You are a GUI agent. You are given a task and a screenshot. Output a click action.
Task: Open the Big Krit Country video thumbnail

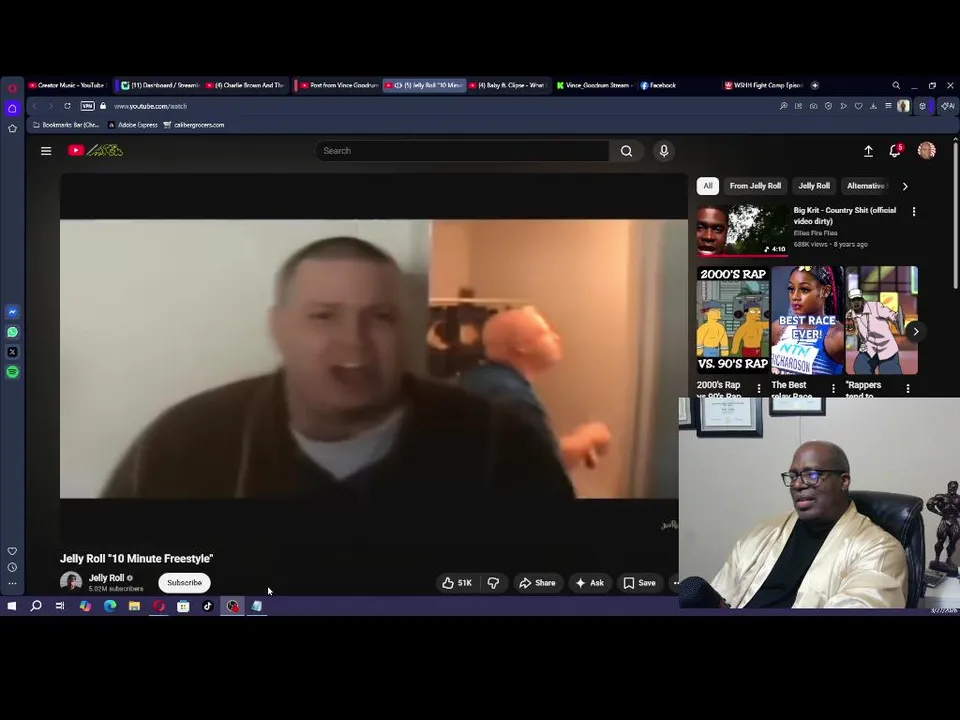pyautogui.click(x=742, y=230)
